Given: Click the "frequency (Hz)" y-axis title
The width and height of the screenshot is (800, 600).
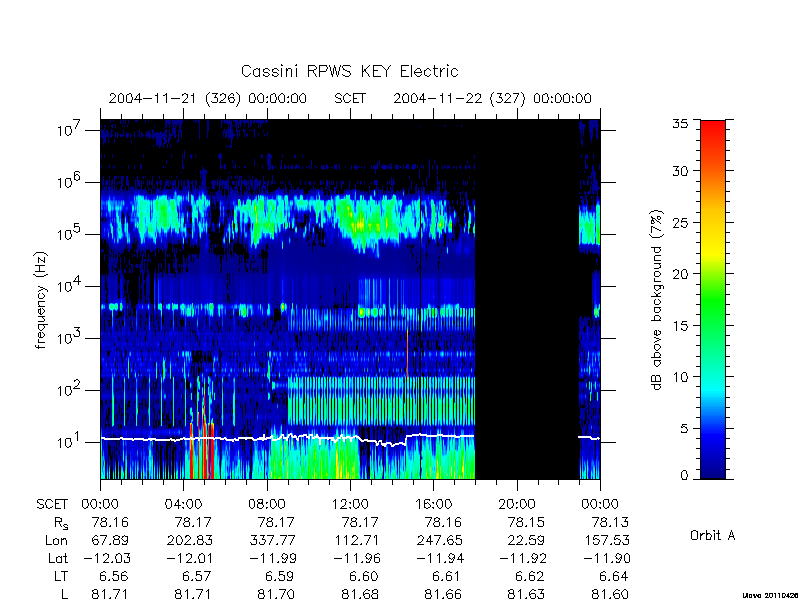Looking at the screenshot, I should (41, 300).
